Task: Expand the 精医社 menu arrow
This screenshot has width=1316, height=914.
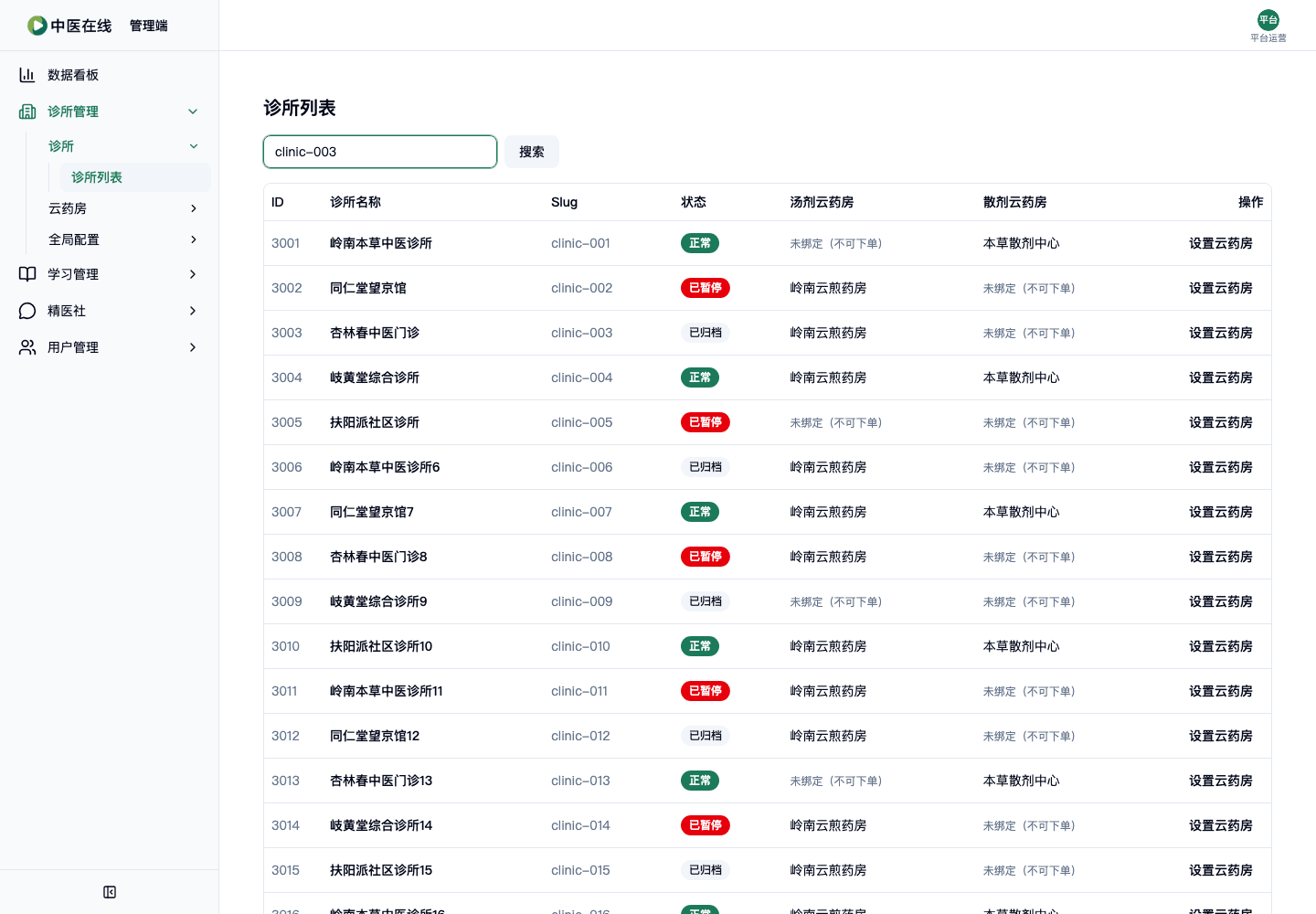Action: (193, 311)
